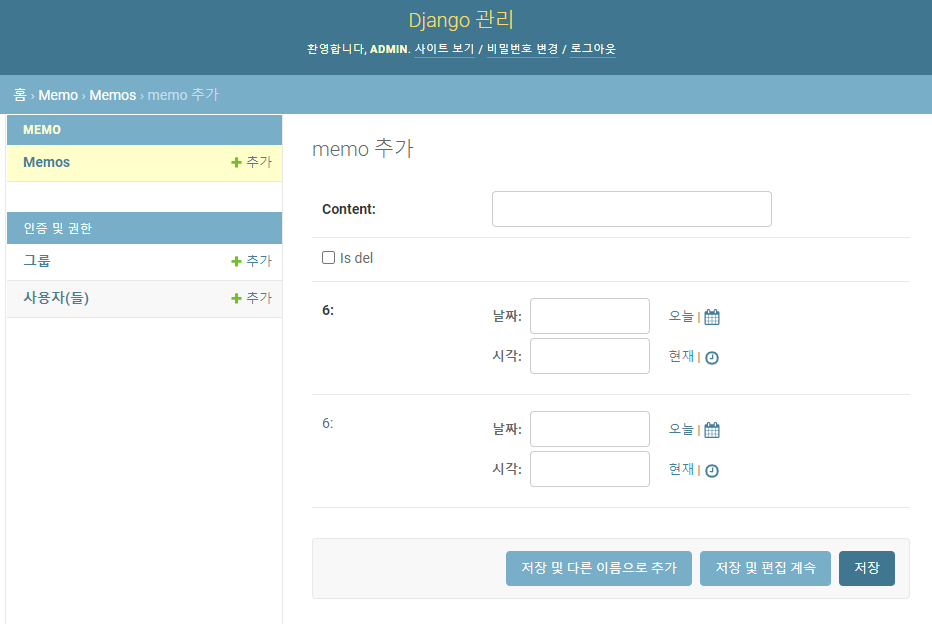Open 그룹 in sidebar

(37, 261)
